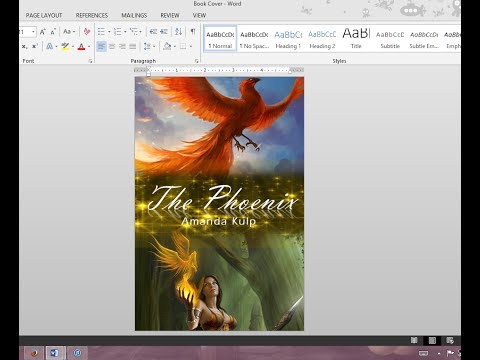Open the Change Case Aa dropdown
The width and height of the screenshot is (480, 360).
(69, 32)
